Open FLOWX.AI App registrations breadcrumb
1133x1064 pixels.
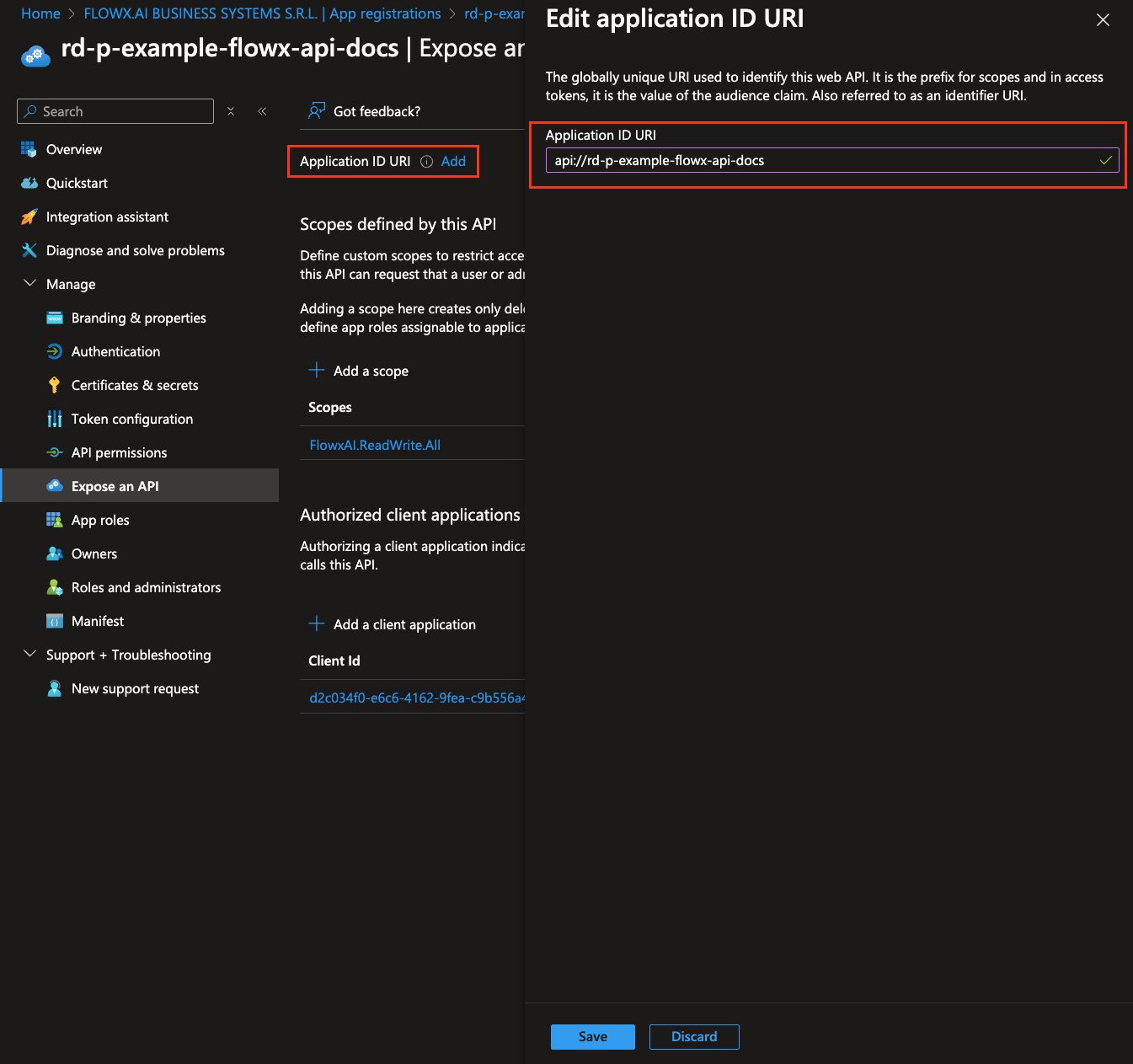(x=262, y=13)
